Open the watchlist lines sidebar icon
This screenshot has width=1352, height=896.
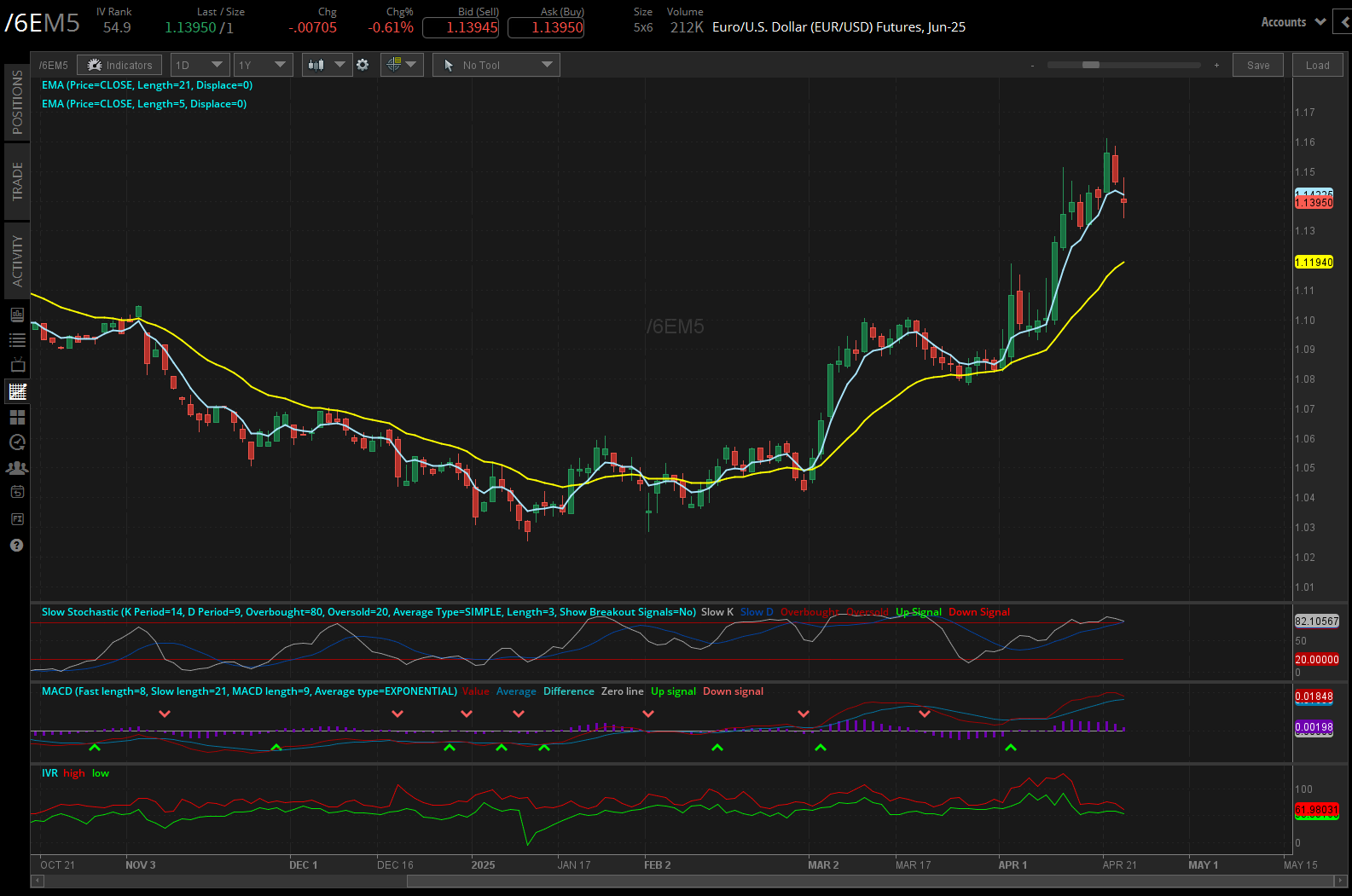click(17, 340)
